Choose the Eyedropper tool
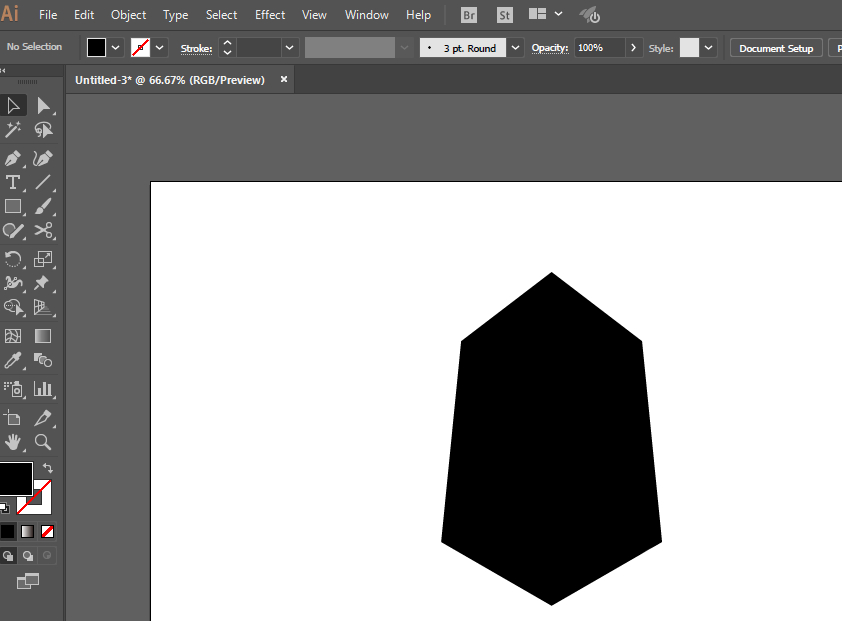This screenshot has height=621, width=842. click(x=13, y=360)
